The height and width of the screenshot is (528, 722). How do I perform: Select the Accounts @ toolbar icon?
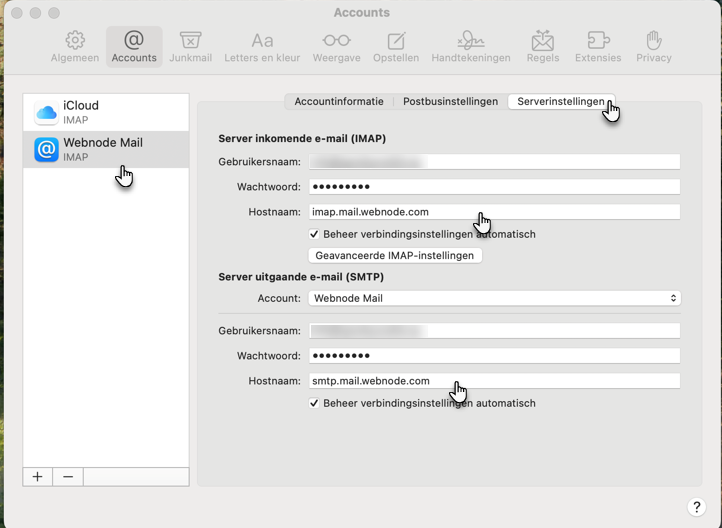tap(134, 46)
